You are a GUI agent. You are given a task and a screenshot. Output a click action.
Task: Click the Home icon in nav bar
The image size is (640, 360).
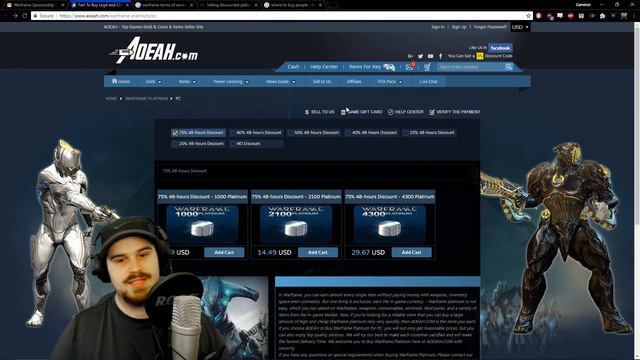tap(115, 81)
